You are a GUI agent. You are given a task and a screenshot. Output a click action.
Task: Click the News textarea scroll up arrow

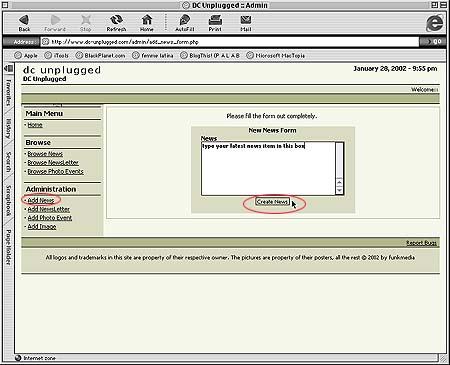click(339, 182)
